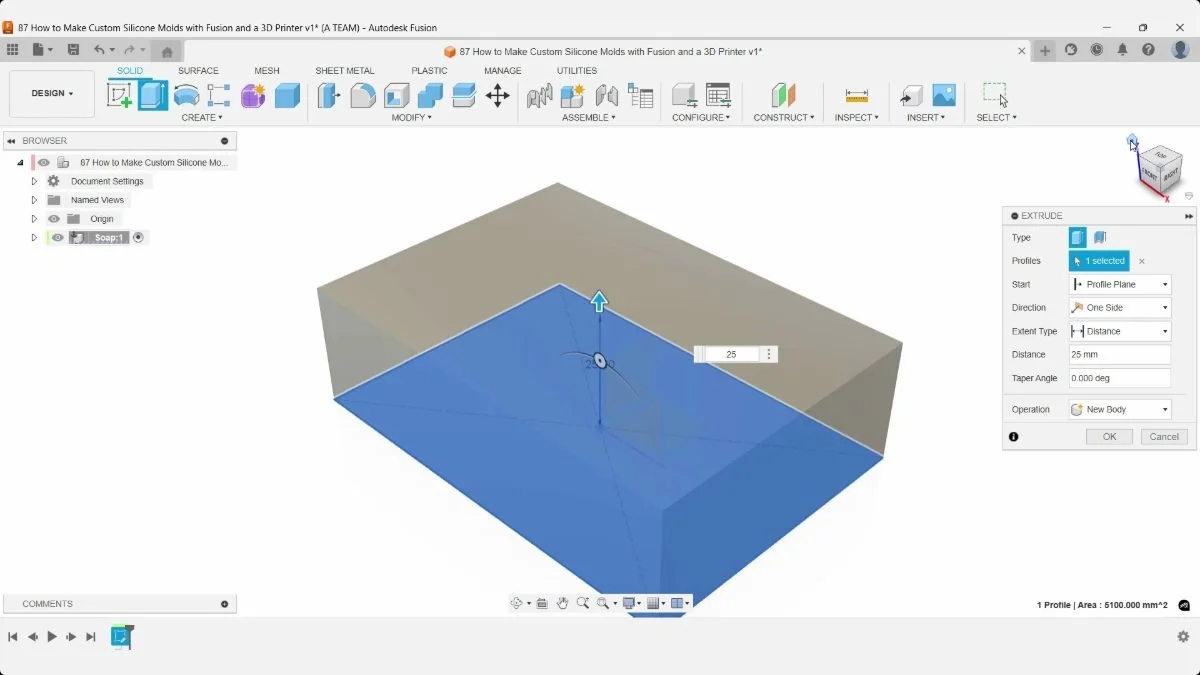Select the Measure ruler tool

pos(857,95)
